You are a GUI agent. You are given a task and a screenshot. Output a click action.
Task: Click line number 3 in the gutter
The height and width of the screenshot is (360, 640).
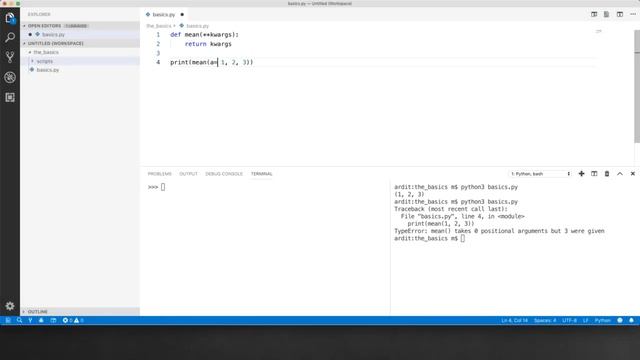coord(158,53)
